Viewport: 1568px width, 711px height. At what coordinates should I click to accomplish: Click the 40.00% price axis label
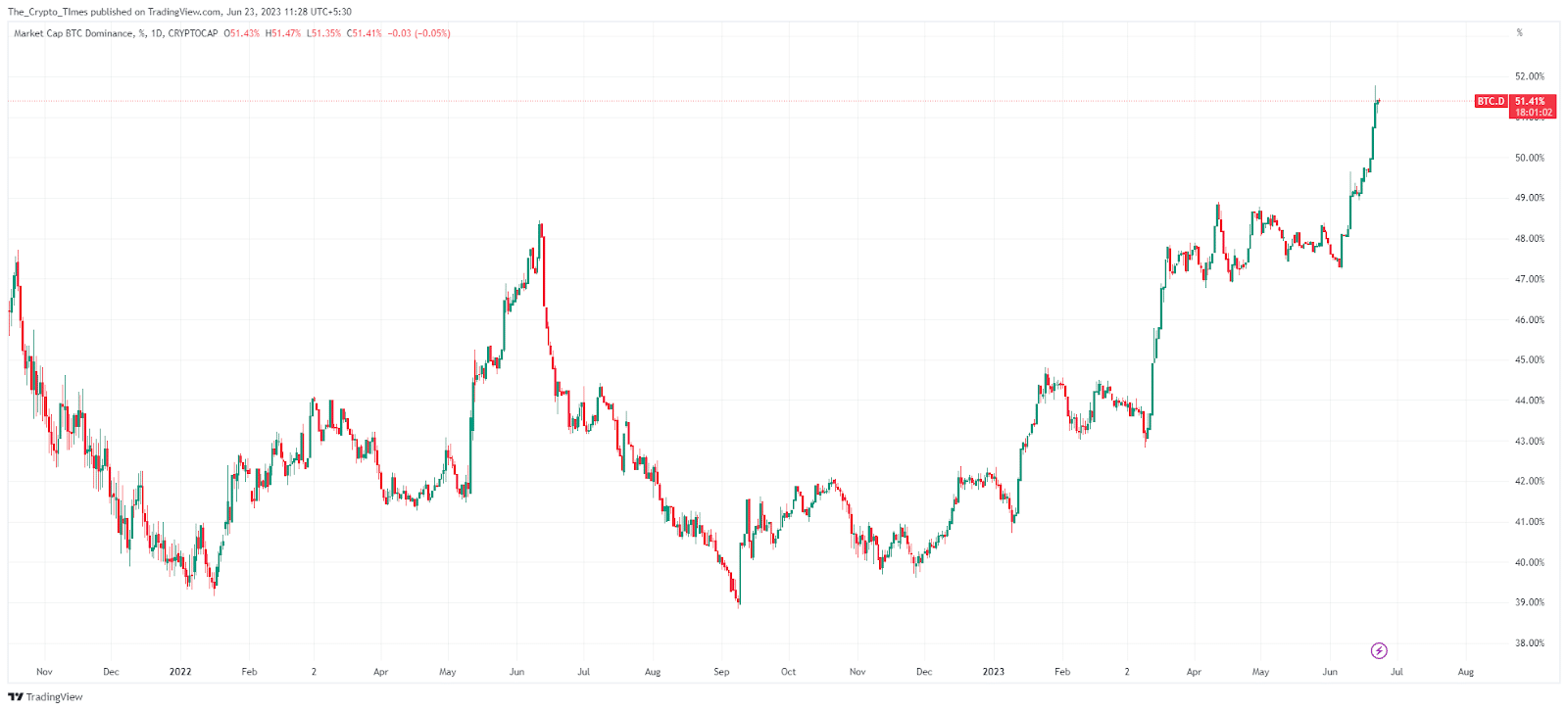click(1530, 563)
